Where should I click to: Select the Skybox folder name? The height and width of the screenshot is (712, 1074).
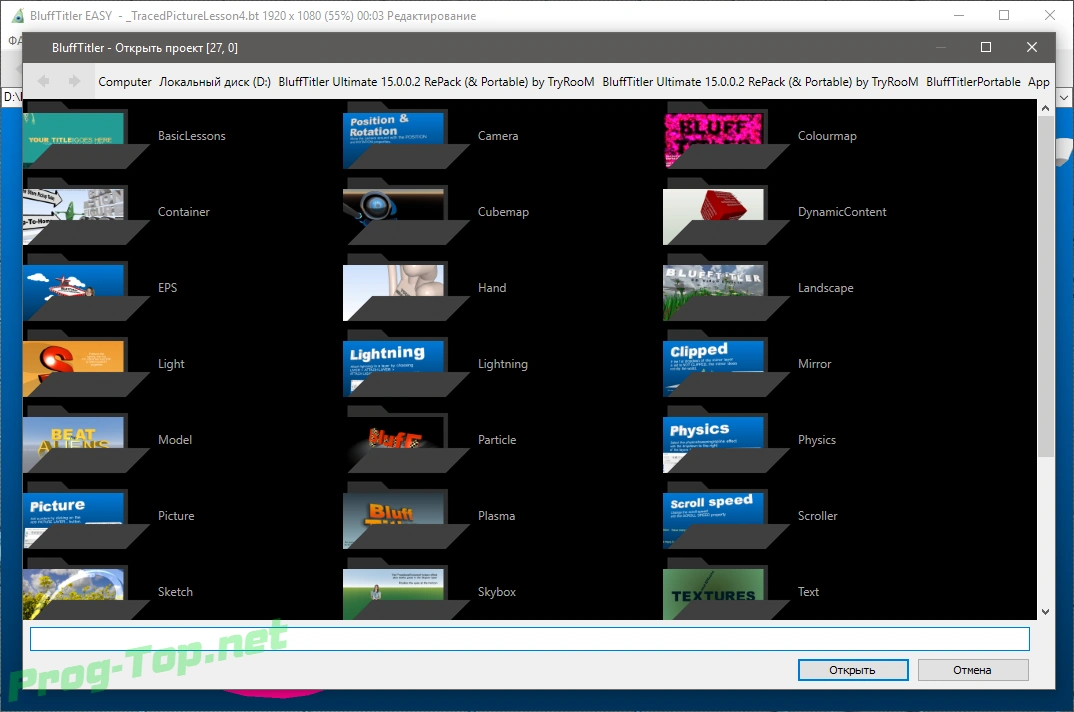tap(497, 592)
